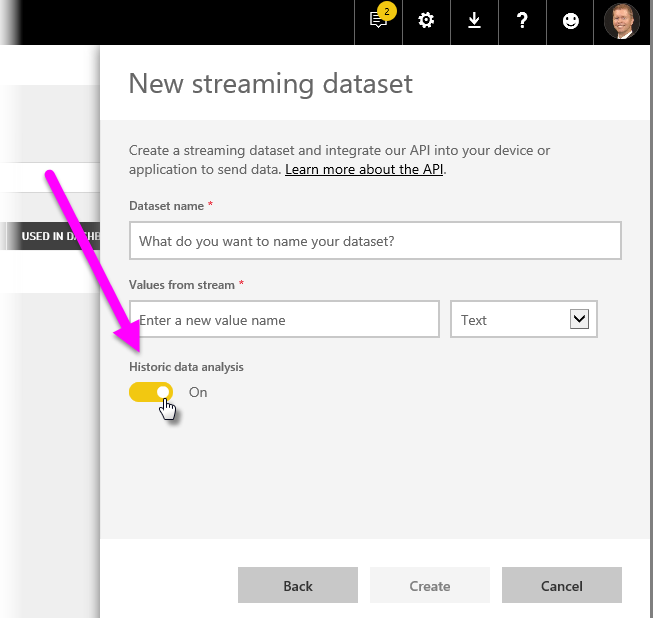Click the Cancel button

pos(561,585)
